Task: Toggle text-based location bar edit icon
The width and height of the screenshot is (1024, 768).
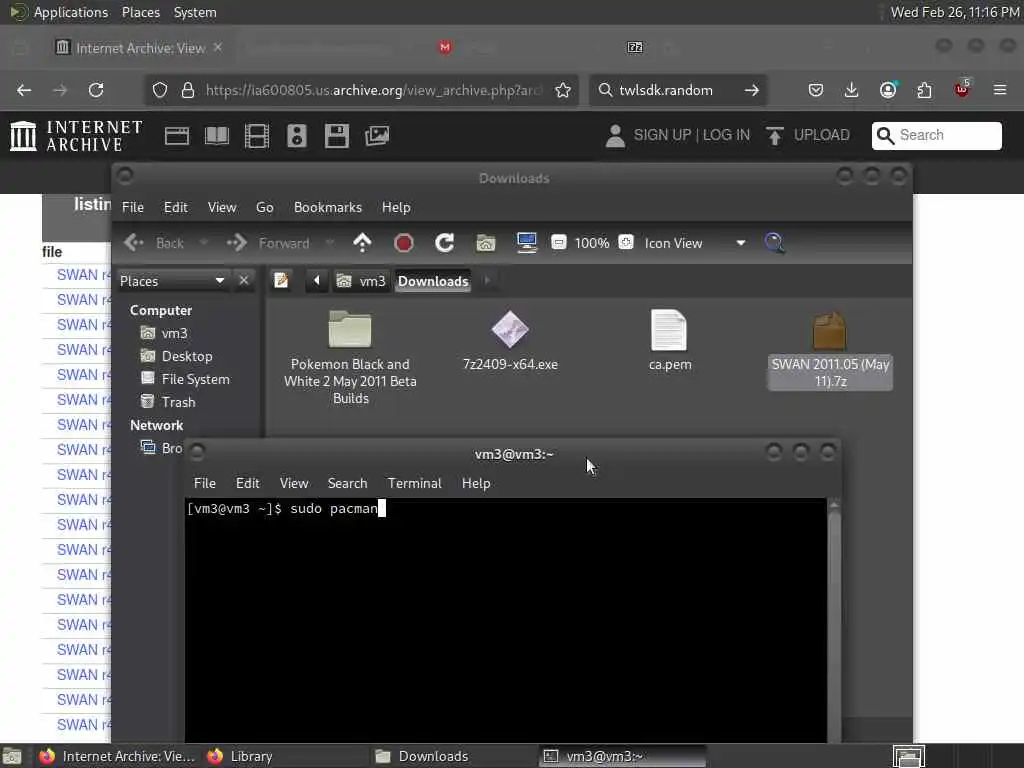Action: (281, 281)
